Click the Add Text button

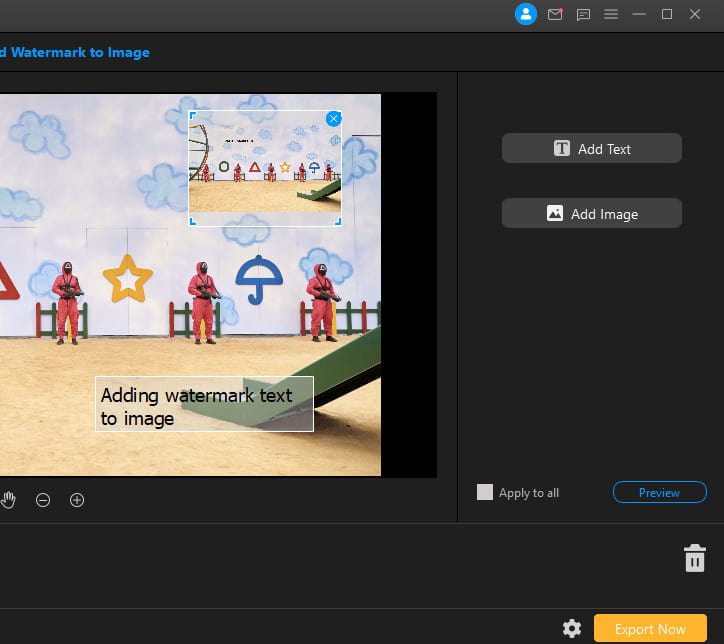[591, 148]
